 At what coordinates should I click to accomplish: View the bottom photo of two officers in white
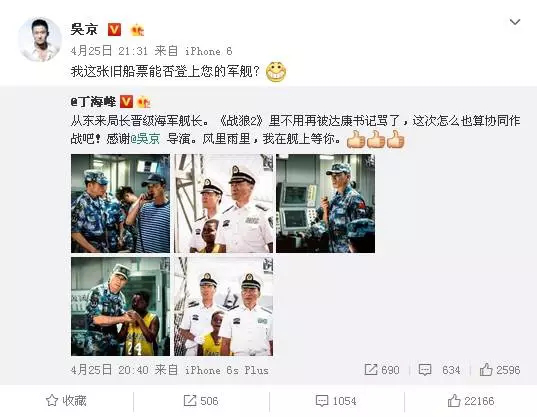tap(223, 306)
